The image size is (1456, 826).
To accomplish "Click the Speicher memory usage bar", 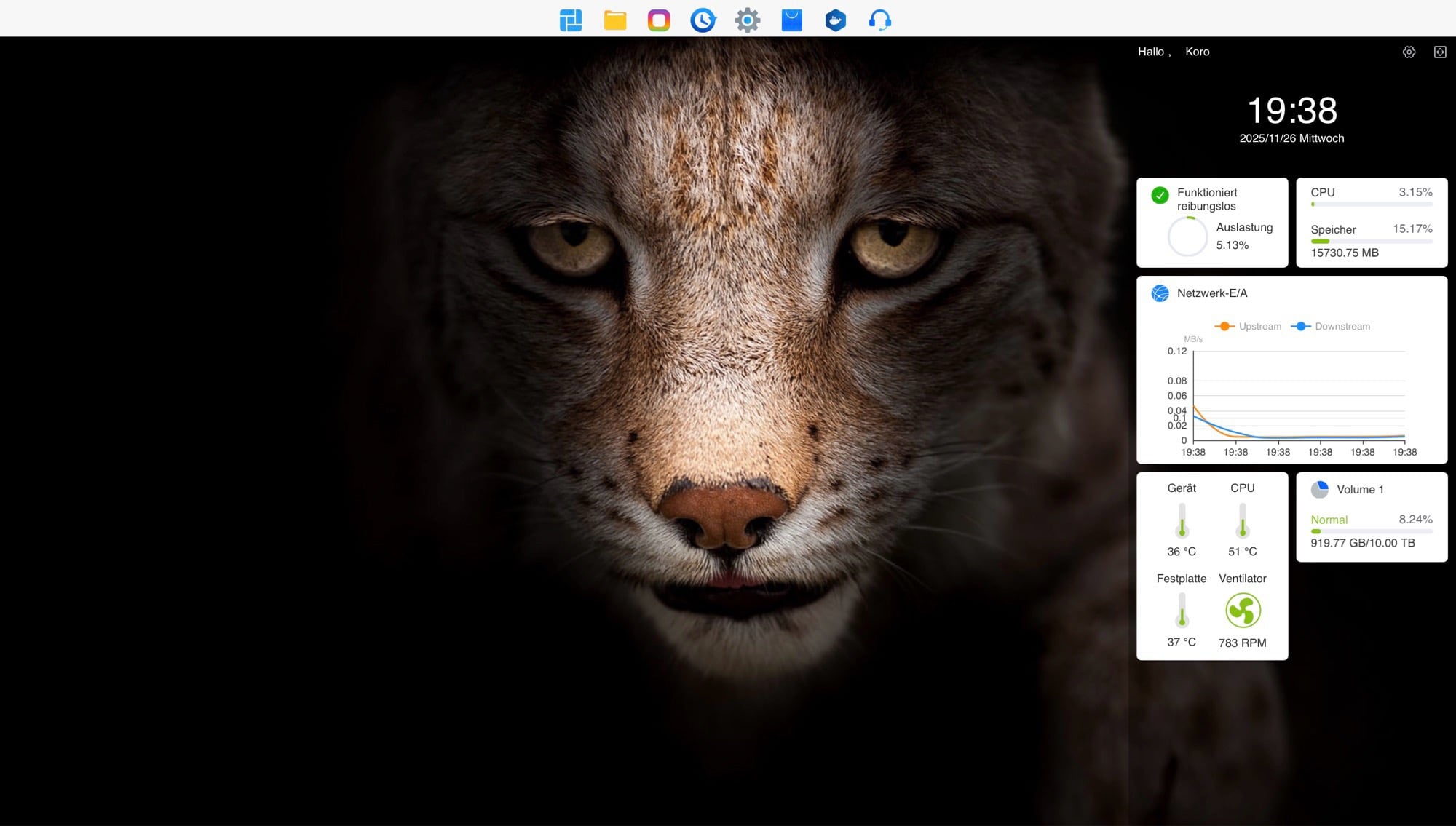I will point(1372,241).
